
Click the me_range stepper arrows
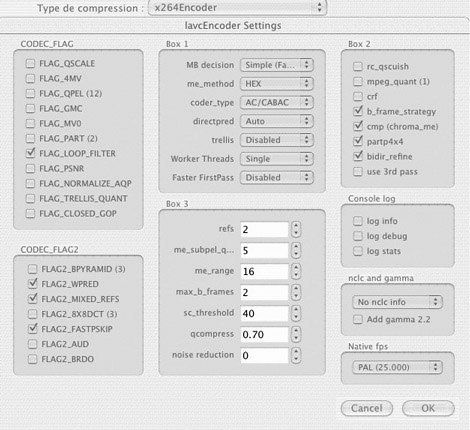[x=296, y=271]
